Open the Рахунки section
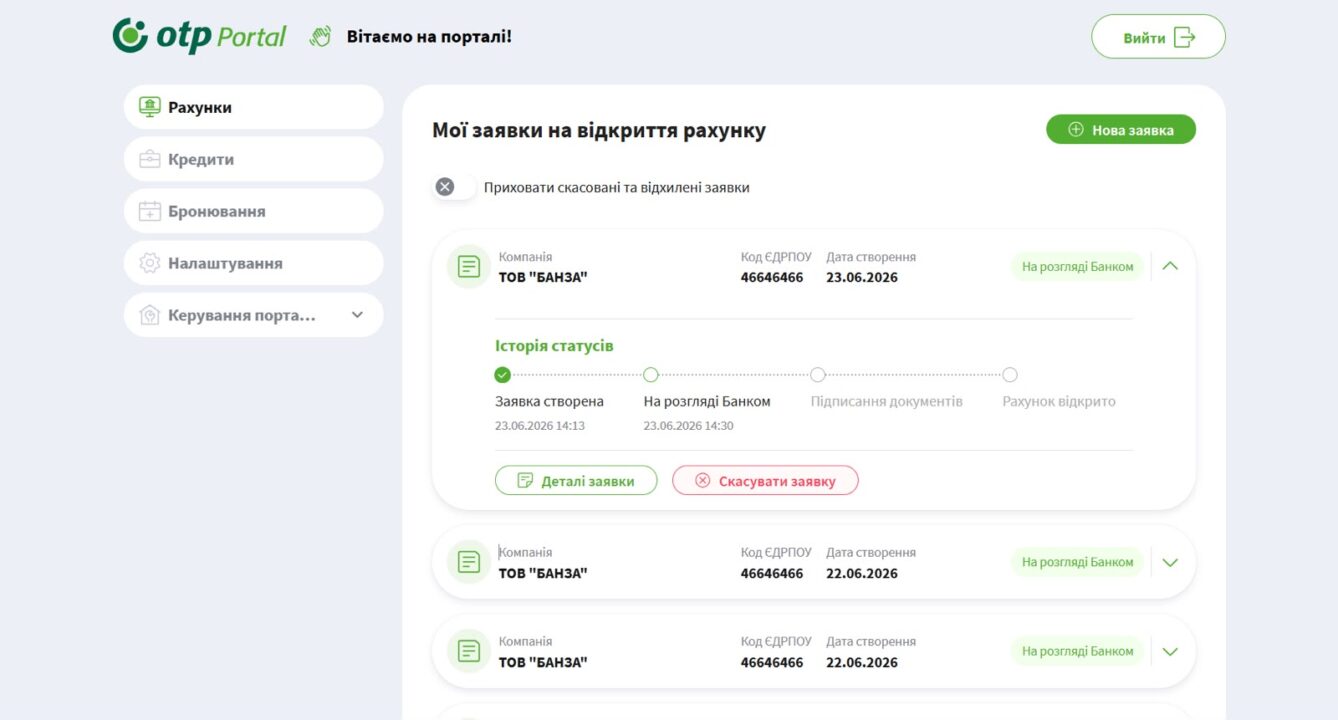Image resolution: width=1338 pixels, height=720 pixels. (x=254, y=107)
